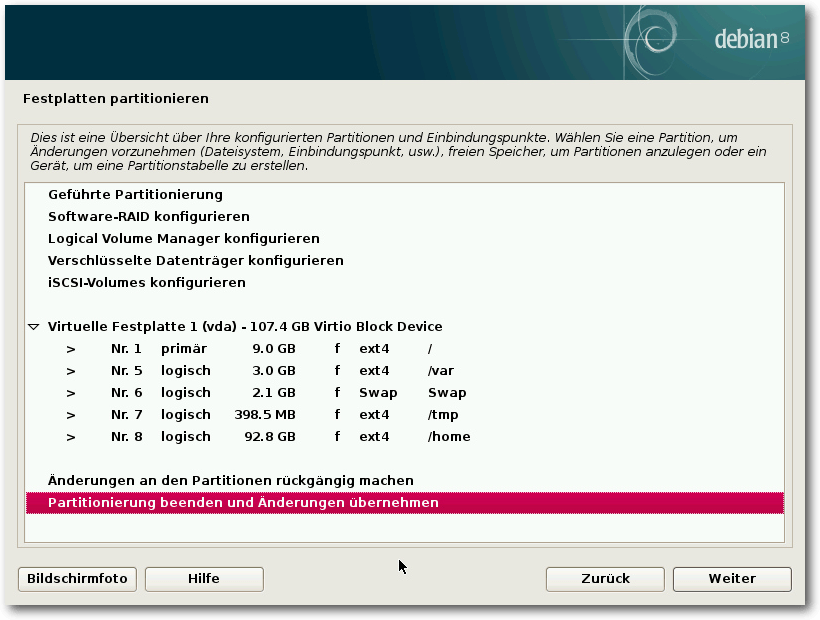The height and width of the screenshot is (620, 820).
Task: Click the /var mount point text
Action: [x=441, y=371]
